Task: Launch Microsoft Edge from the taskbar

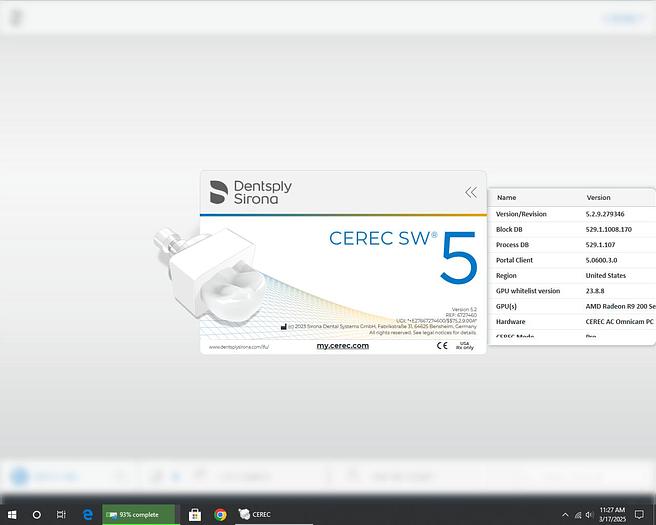Action: coord(87,515)
